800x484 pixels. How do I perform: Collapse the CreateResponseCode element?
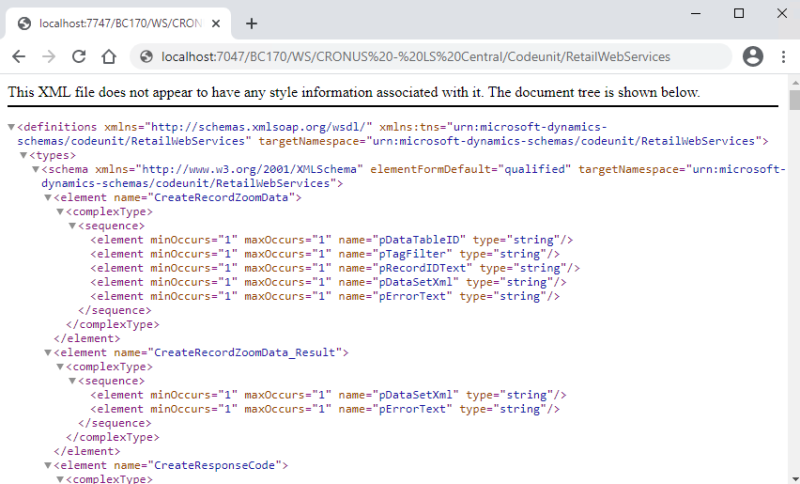tap(49, 466)
